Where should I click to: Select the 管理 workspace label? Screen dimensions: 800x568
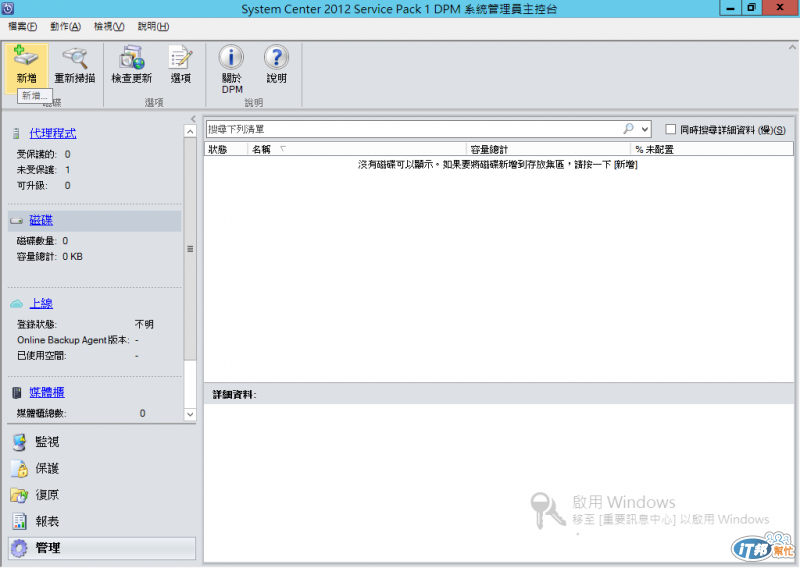(48, 548)
